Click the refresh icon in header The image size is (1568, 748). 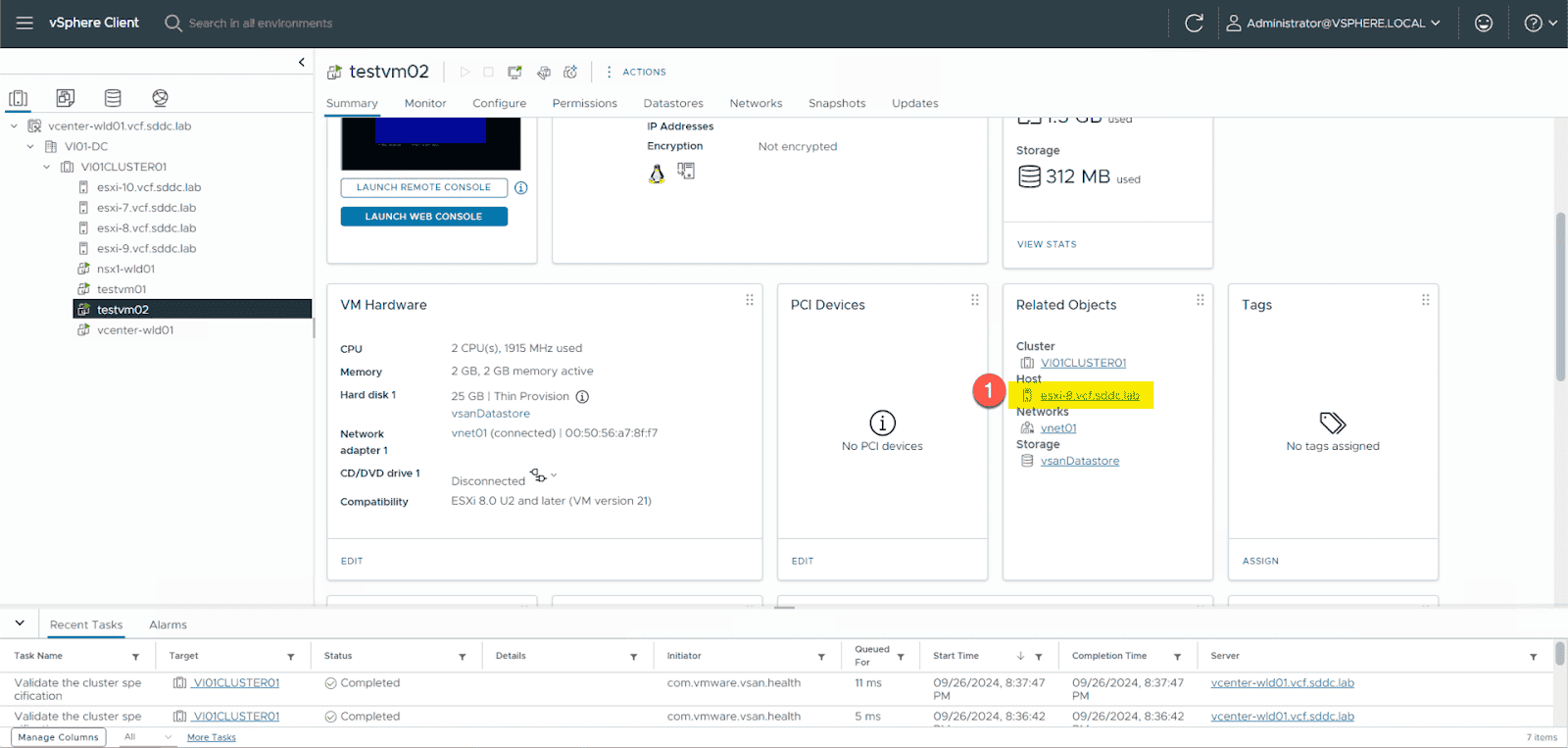pyautogui.click(x=1194, y=23)
